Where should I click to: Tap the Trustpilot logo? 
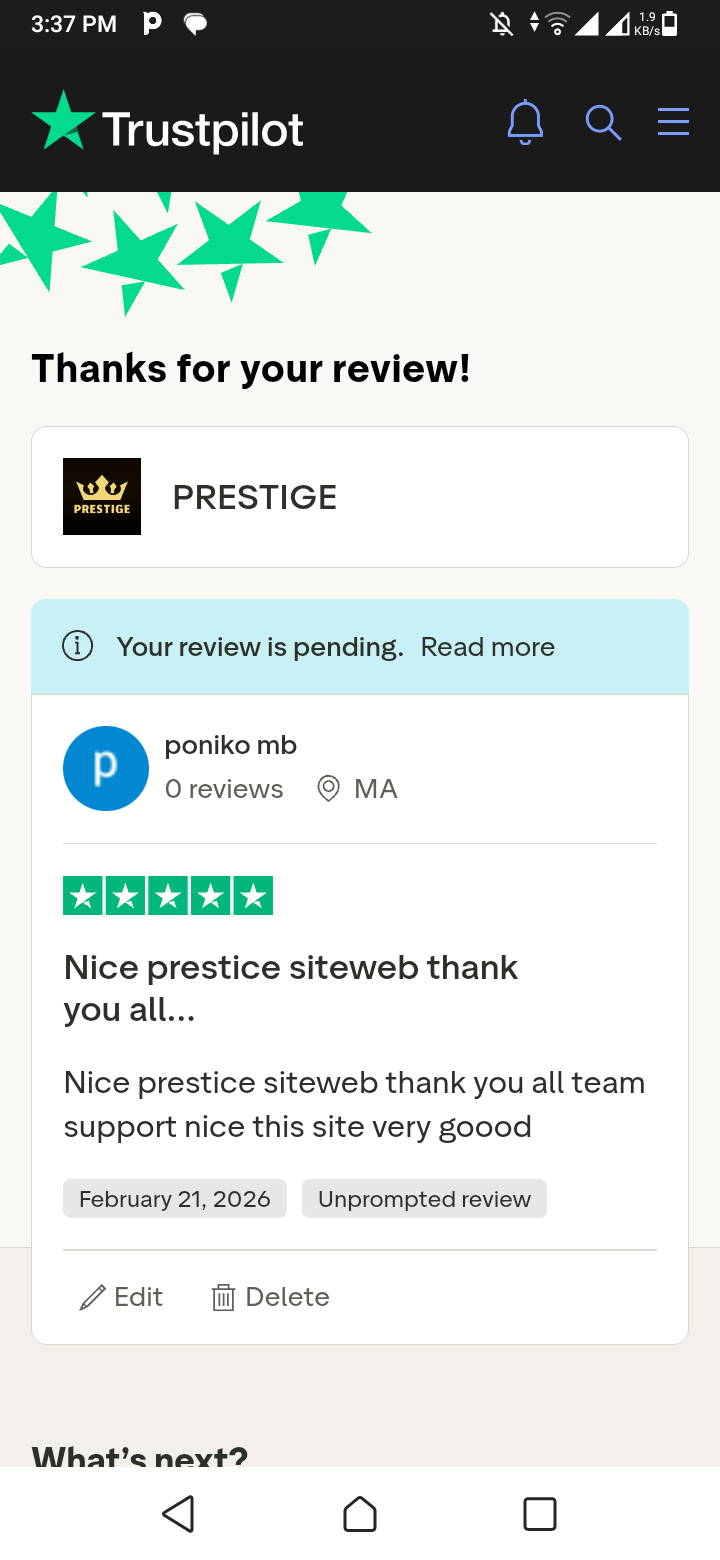168,127
